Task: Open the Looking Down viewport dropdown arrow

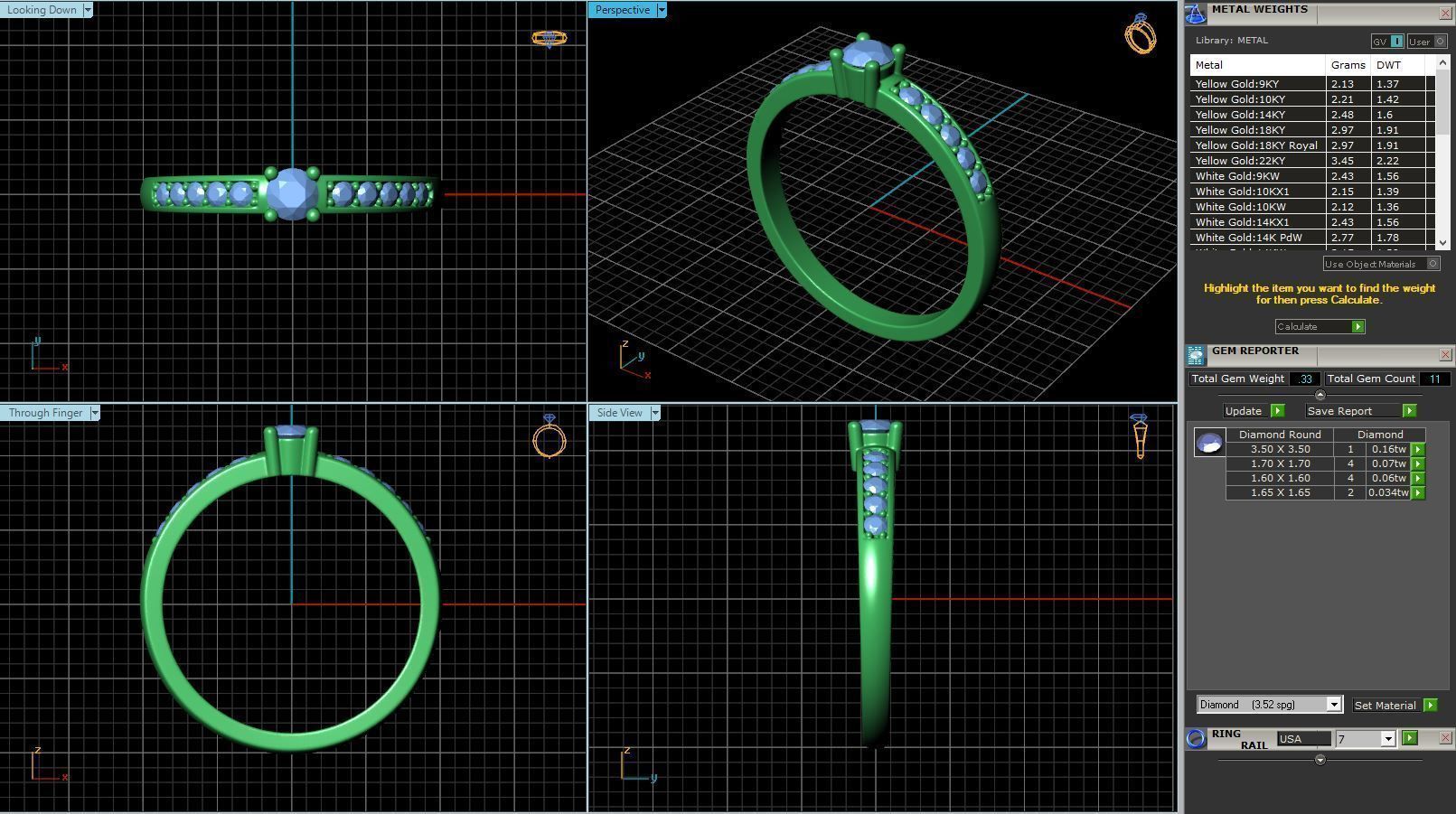Action: [x=88, y=10]
